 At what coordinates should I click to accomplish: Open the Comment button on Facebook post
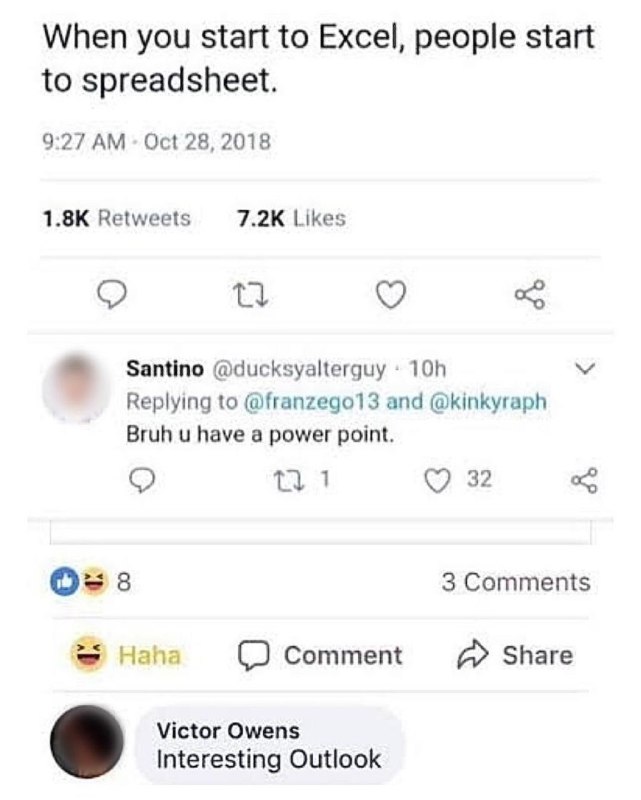320,655
